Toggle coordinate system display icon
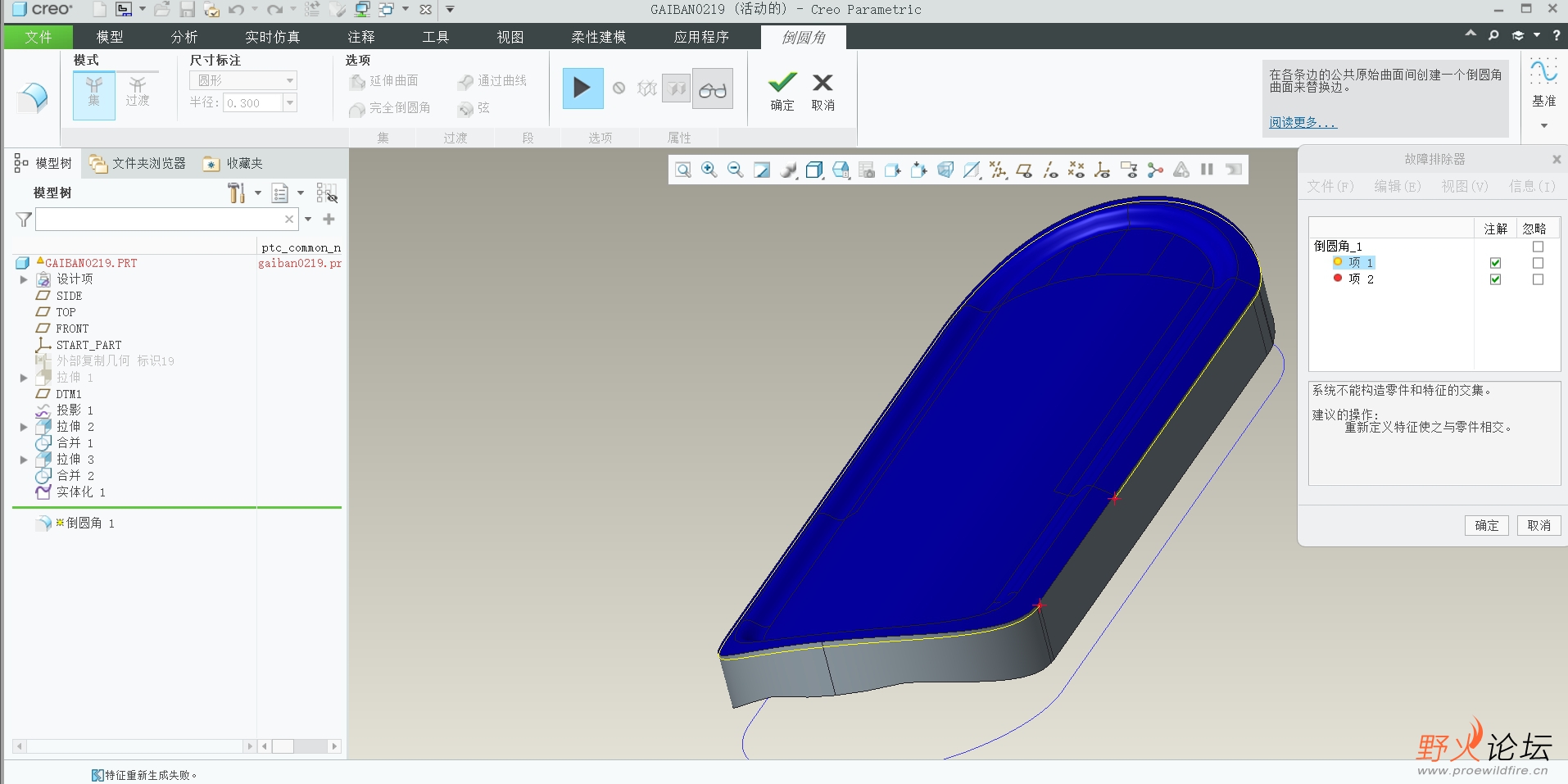Screen dimensions: 1568x784 pos(1103,170)
